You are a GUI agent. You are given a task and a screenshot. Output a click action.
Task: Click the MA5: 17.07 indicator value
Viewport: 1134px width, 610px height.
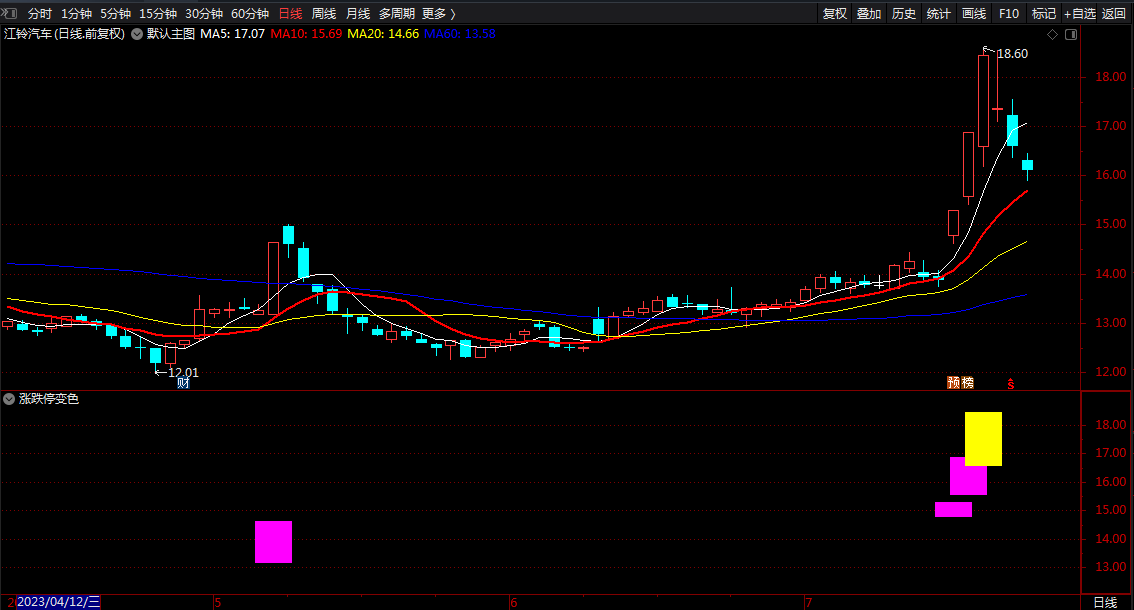coord(232,34)
